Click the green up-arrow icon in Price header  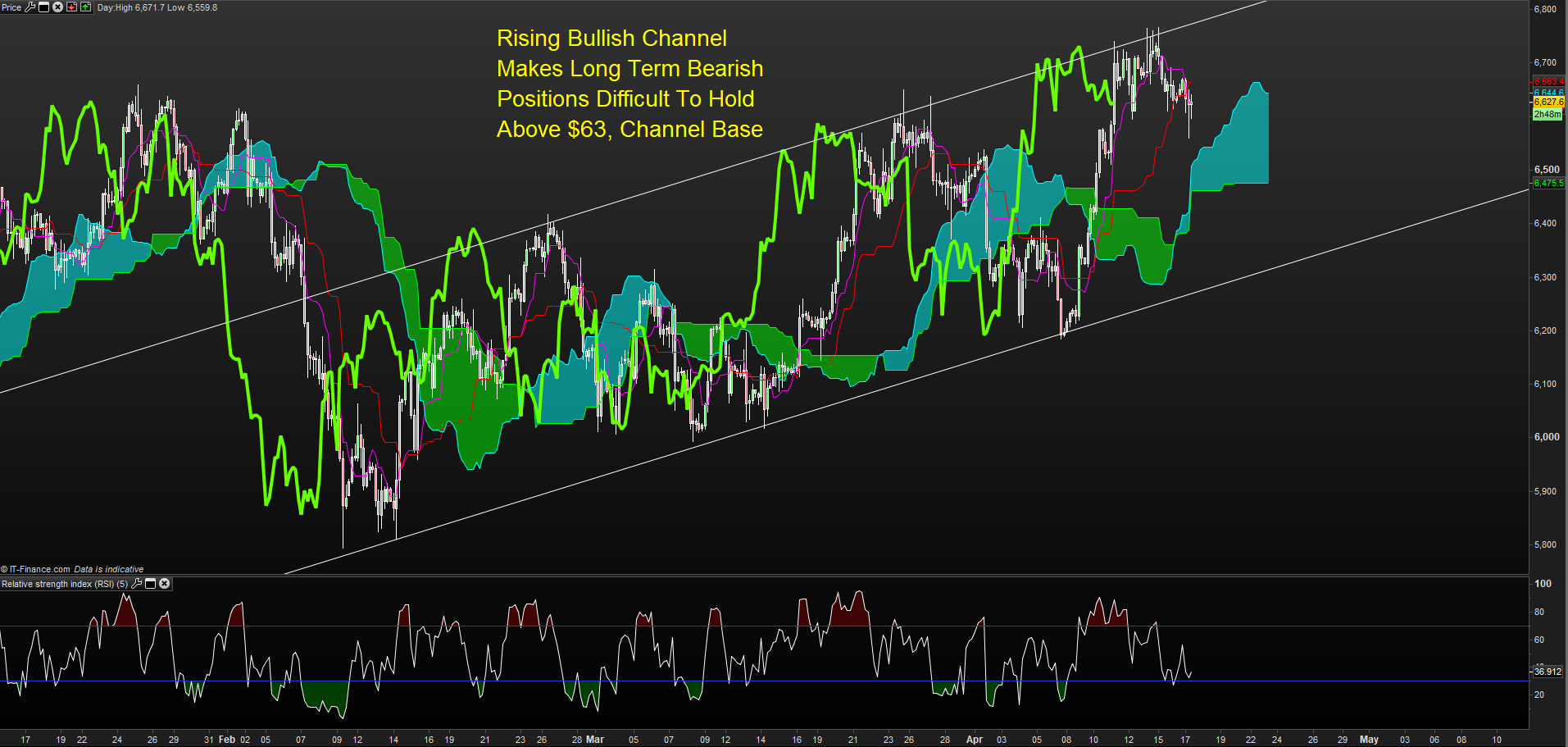(x=85, y=7)
